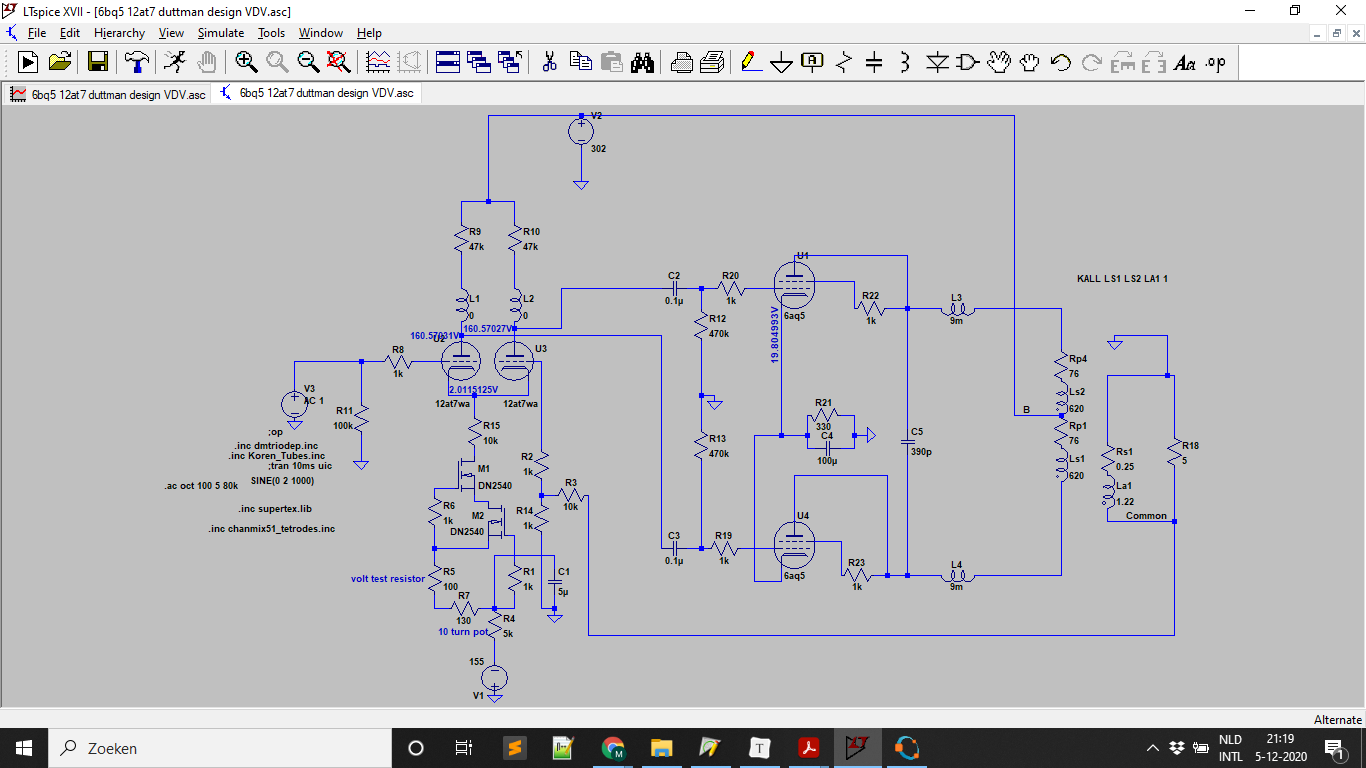Select the Move hand tool

998,62
